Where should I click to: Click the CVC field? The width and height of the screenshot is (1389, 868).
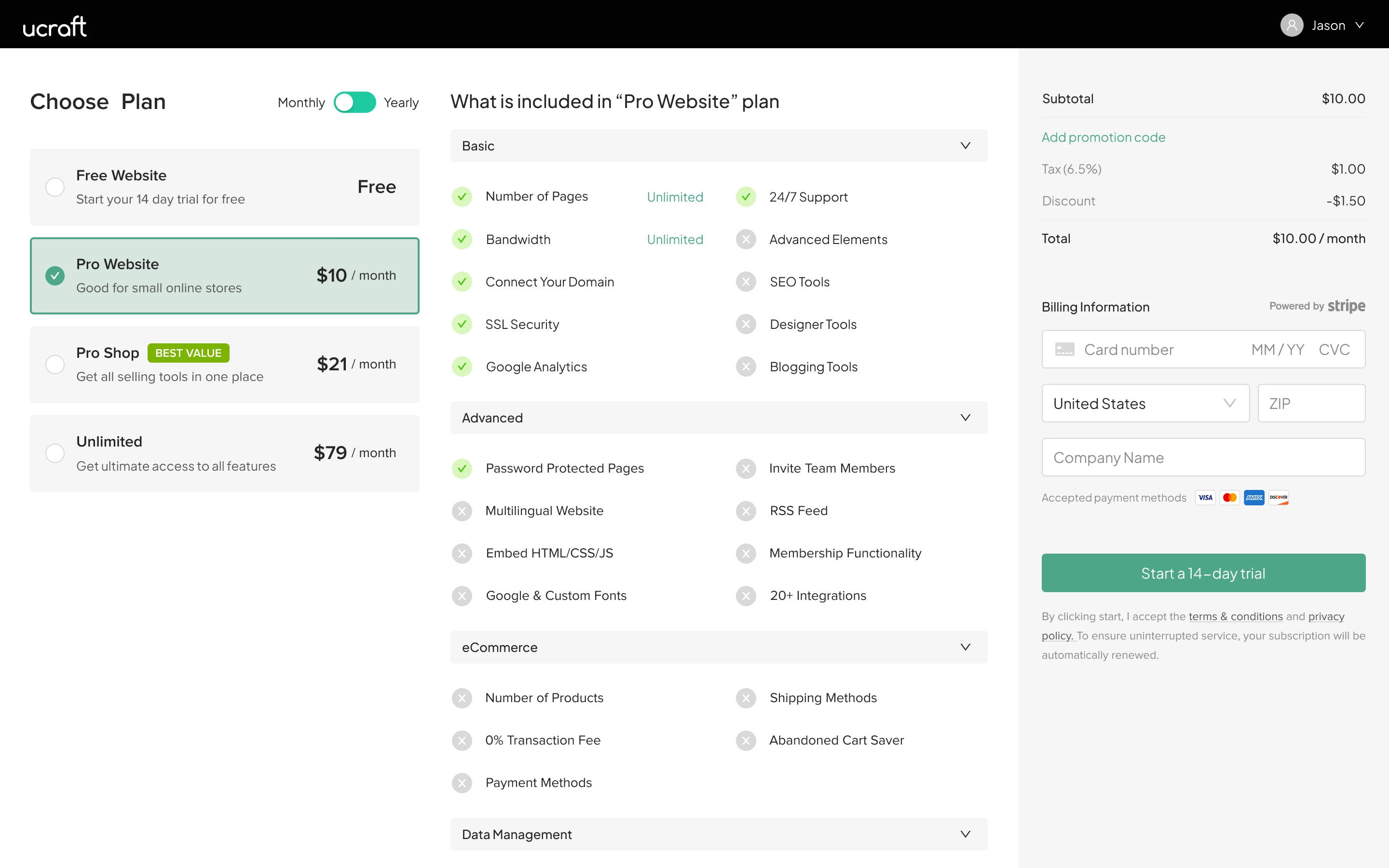(1334, 350)
